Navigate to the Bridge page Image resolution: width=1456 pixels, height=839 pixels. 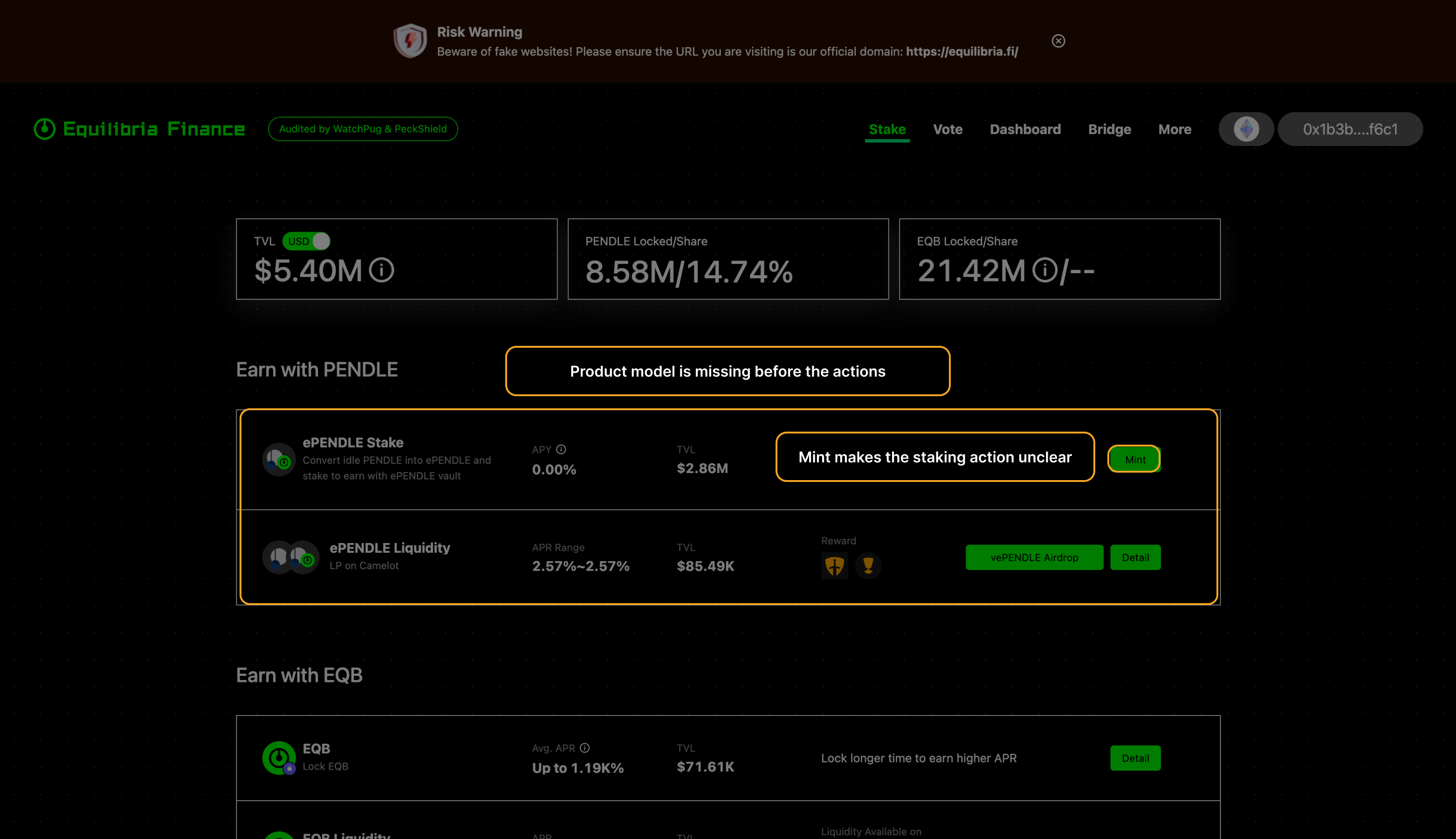1109,129
